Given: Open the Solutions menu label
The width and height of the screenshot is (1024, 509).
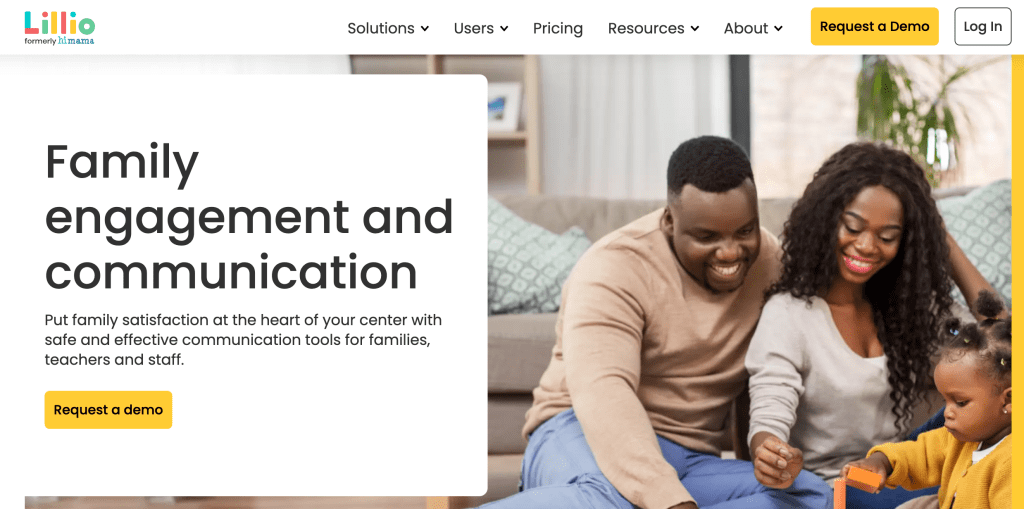Looking at the screenshot, I should click(381, 28).
